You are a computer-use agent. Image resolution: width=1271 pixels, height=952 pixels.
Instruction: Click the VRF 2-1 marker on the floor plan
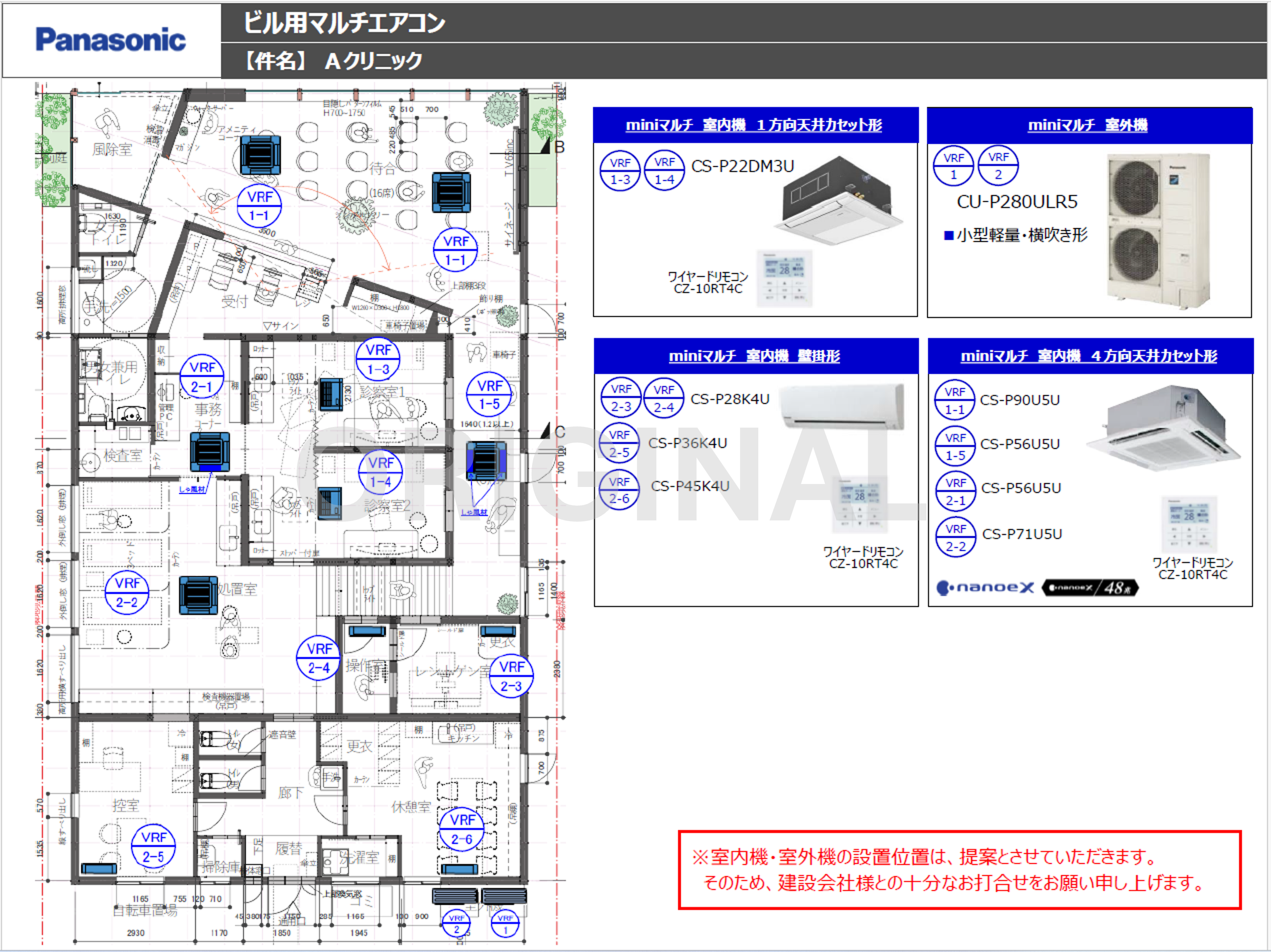(x=202, y=376)
